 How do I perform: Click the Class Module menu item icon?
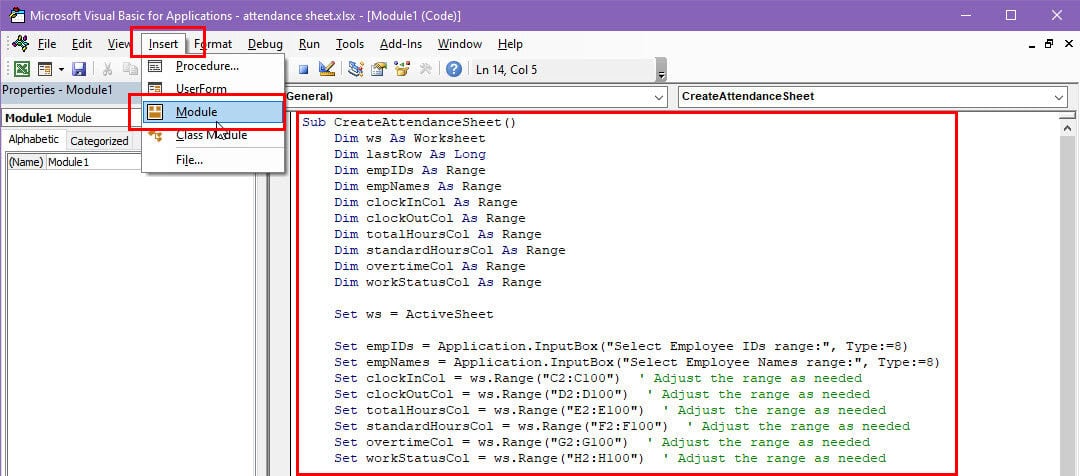click(156, 135)
